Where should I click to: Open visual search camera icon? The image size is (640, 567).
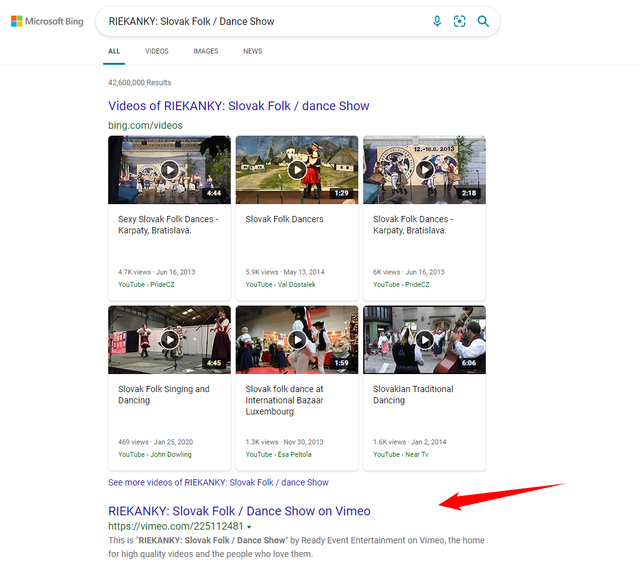459,21
